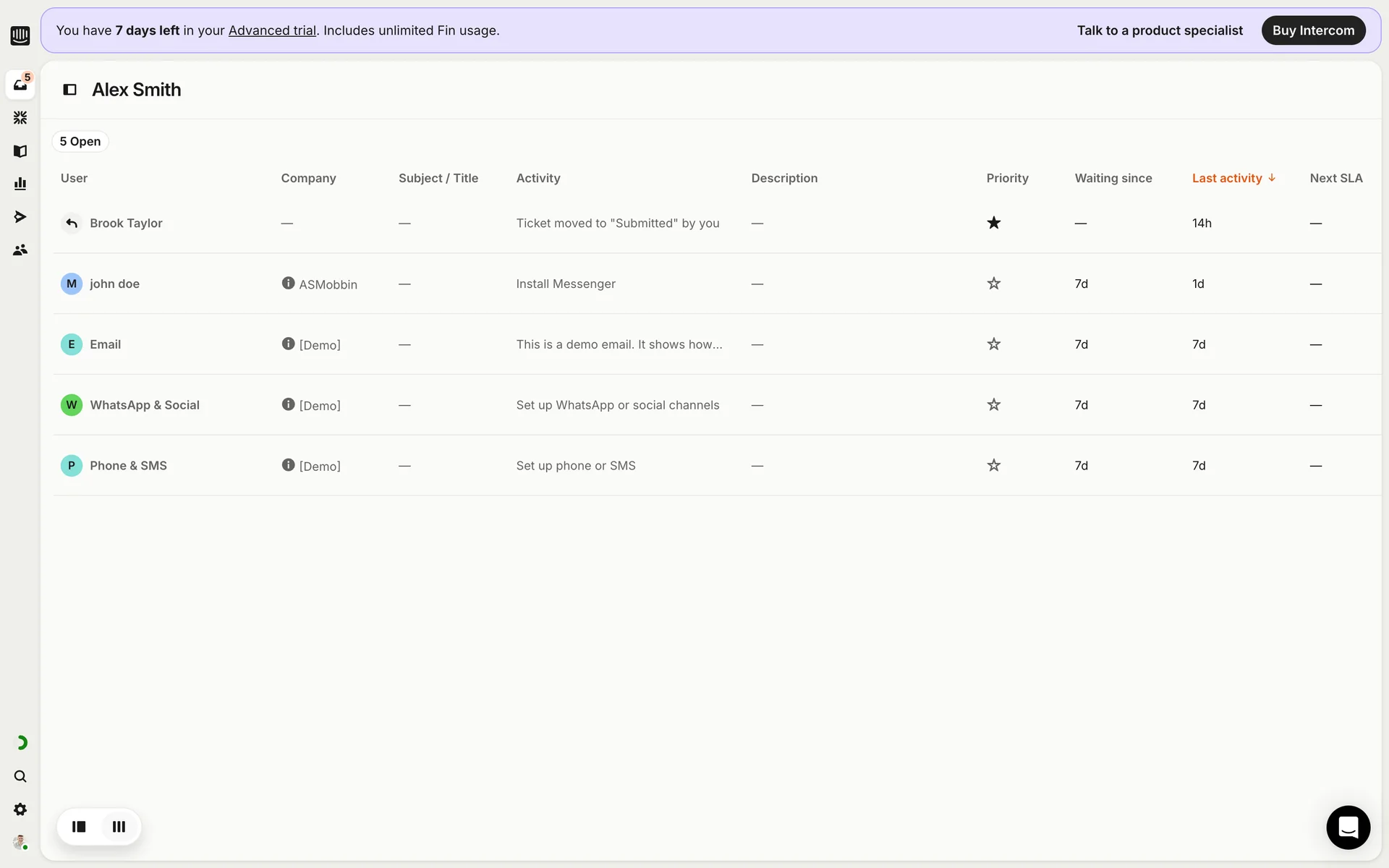Remove priority star from Brook Taylor
The width and height of the screenshot is (1389, 868).
pos(993,223)
